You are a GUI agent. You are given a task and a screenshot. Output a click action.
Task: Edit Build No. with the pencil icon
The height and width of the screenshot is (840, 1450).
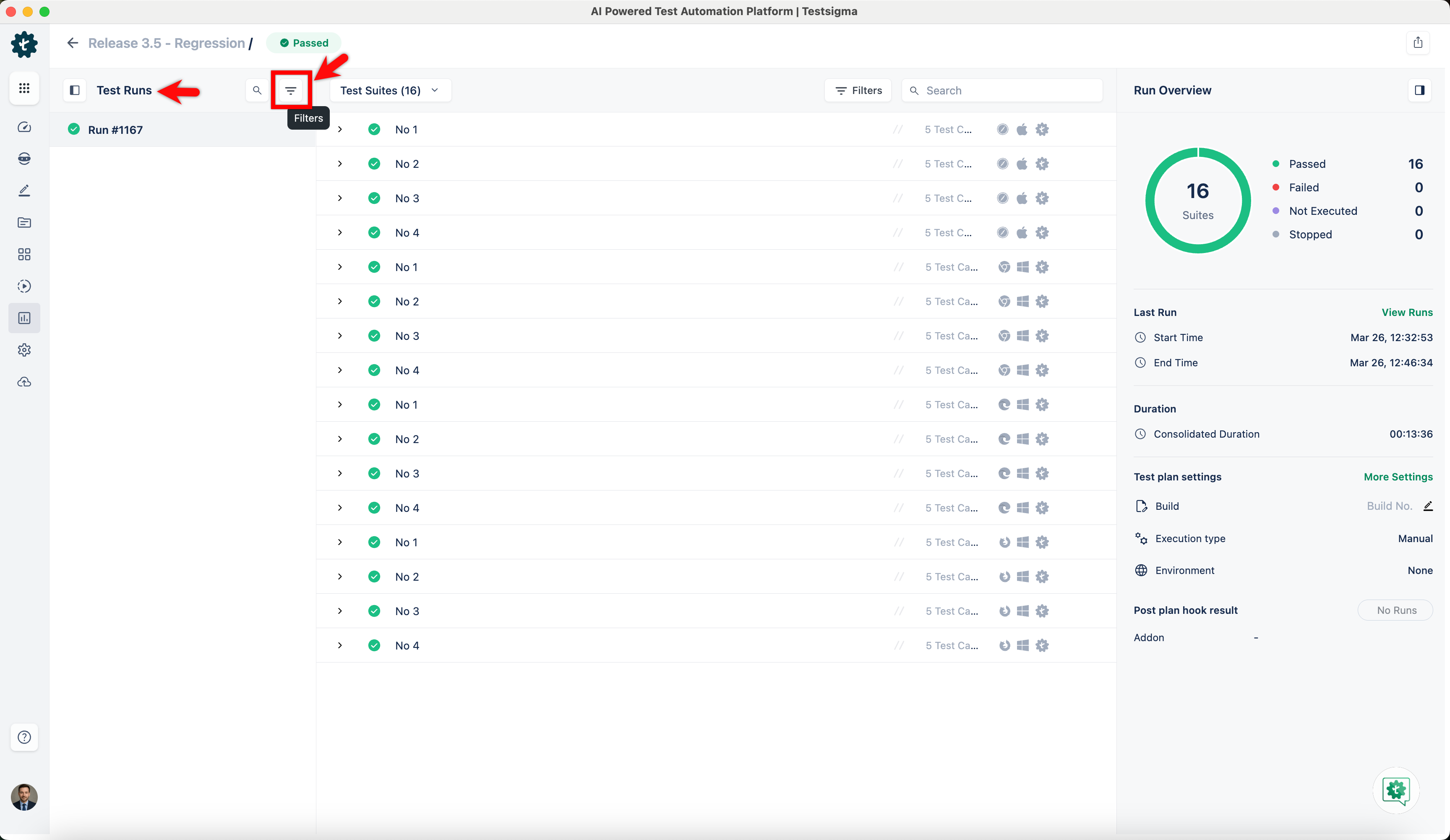(1428, 506)
